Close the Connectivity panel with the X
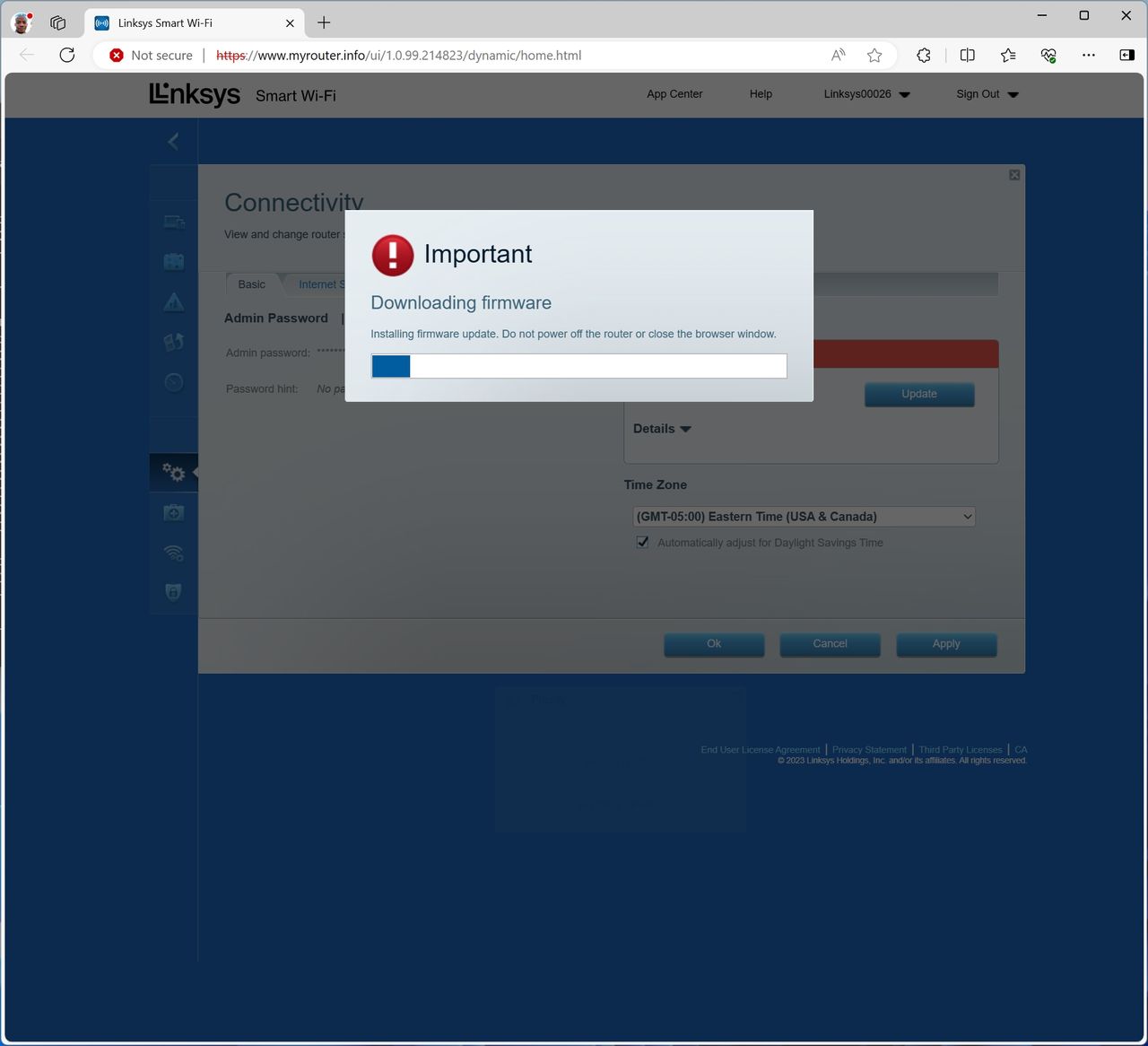Viewport: 1148px width, 1046px height. pyautogui.click(x=1014, y=175)
